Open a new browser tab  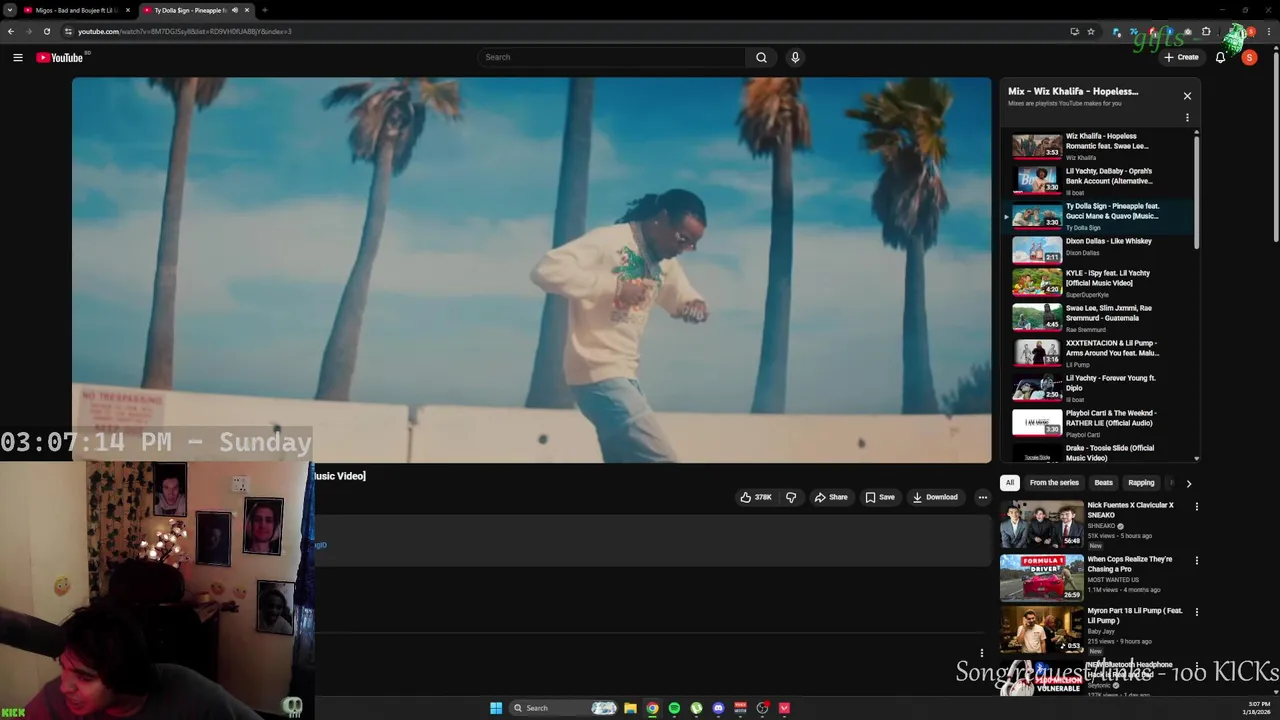click(x=264, y=10)
